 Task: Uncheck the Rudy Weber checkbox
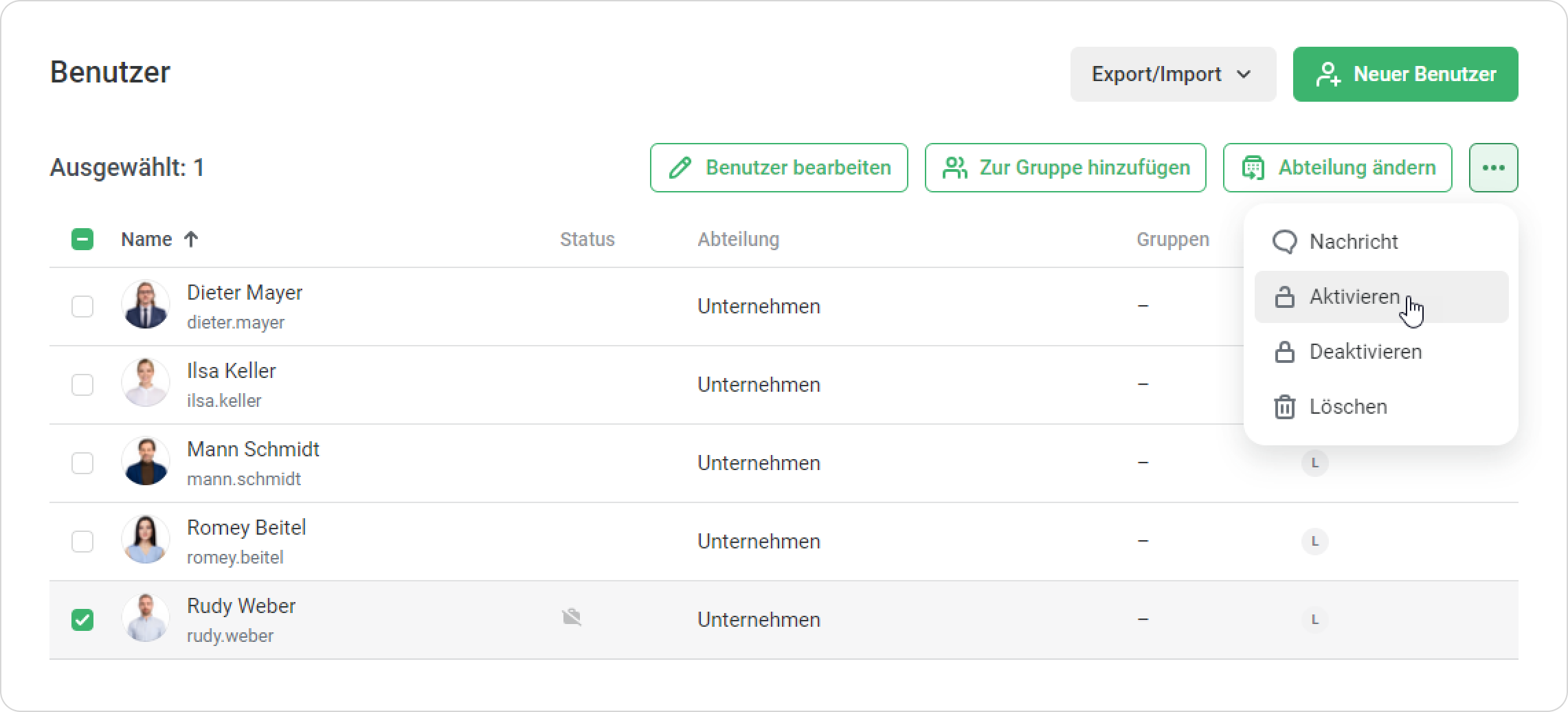tap(82, 620)
